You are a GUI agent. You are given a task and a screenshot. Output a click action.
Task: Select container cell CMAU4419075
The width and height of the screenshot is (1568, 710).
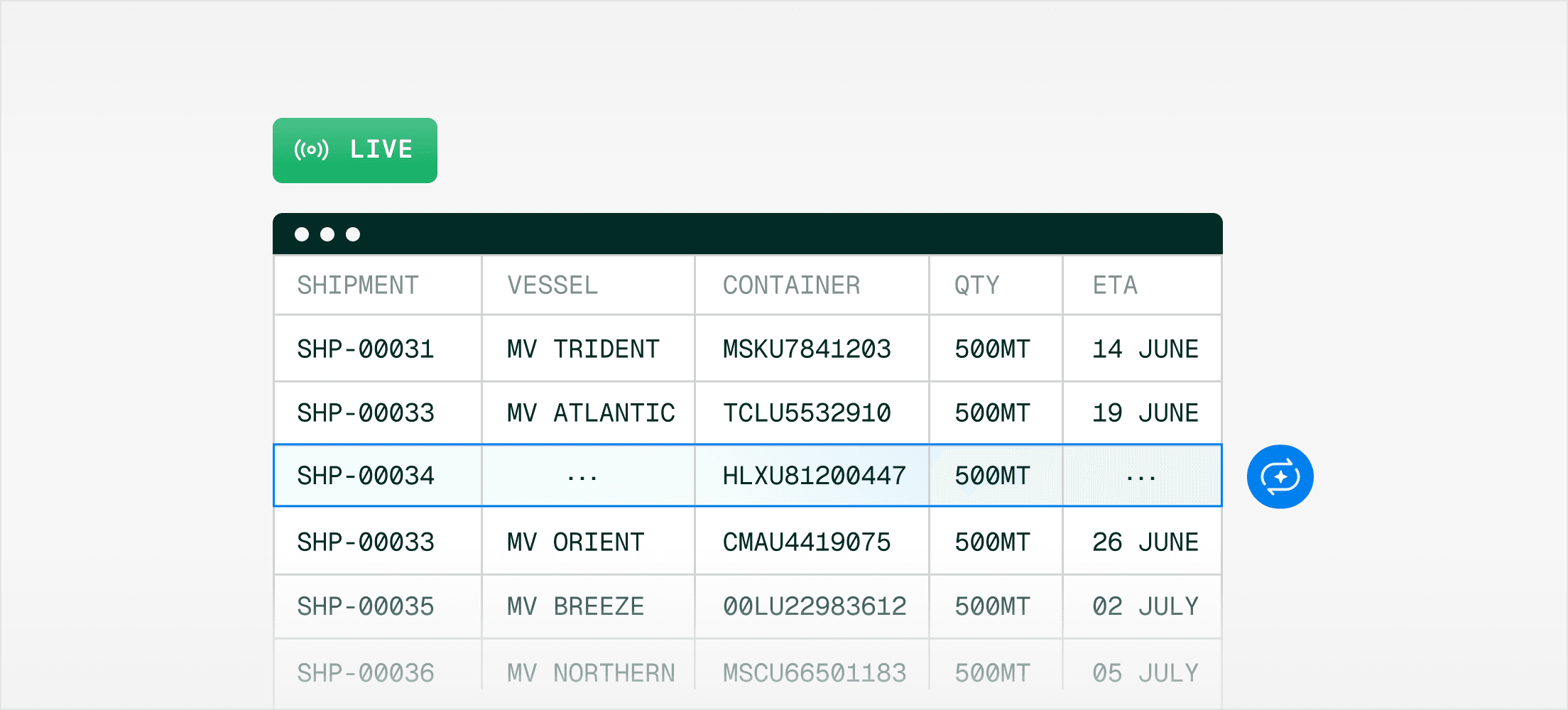812,542
